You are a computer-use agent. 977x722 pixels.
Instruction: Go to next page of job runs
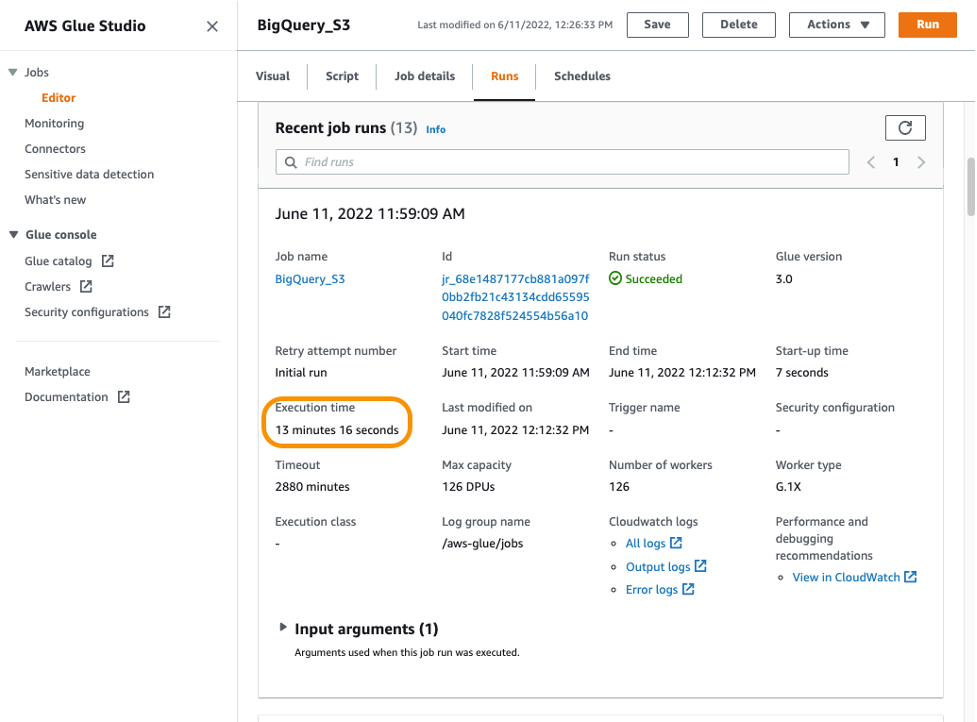click(921, 162)
